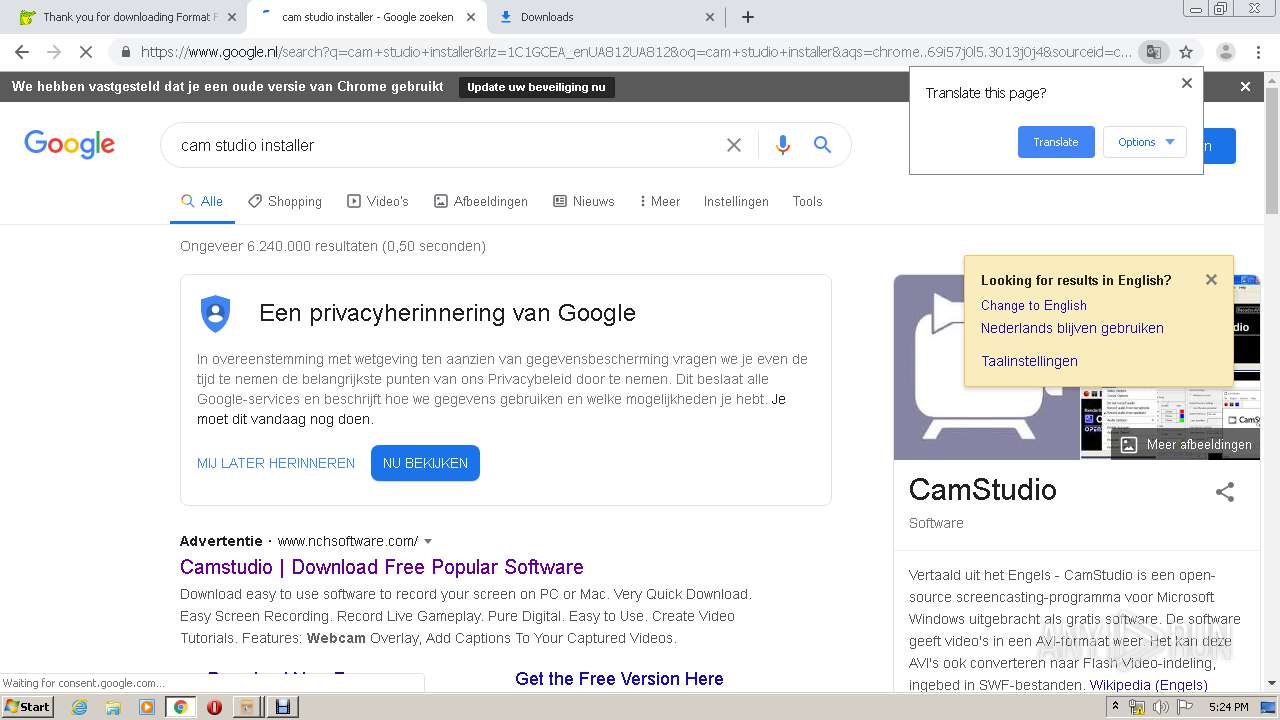This screenshot has width=1280, height=720.
Task: Switch to the 'Thank you for downloading Format' tab
Action: [x=130, y=17]
